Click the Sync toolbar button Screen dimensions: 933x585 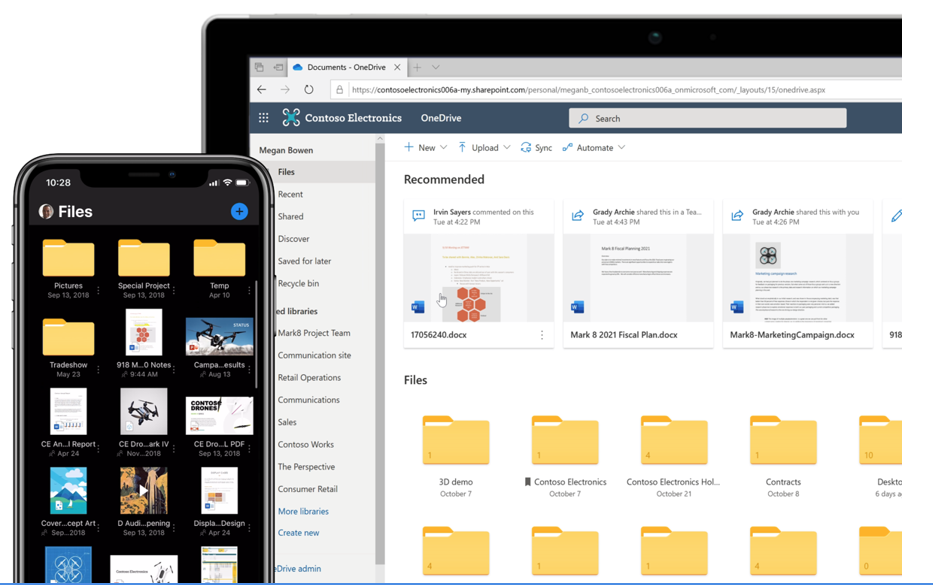(x=536, y=148)
